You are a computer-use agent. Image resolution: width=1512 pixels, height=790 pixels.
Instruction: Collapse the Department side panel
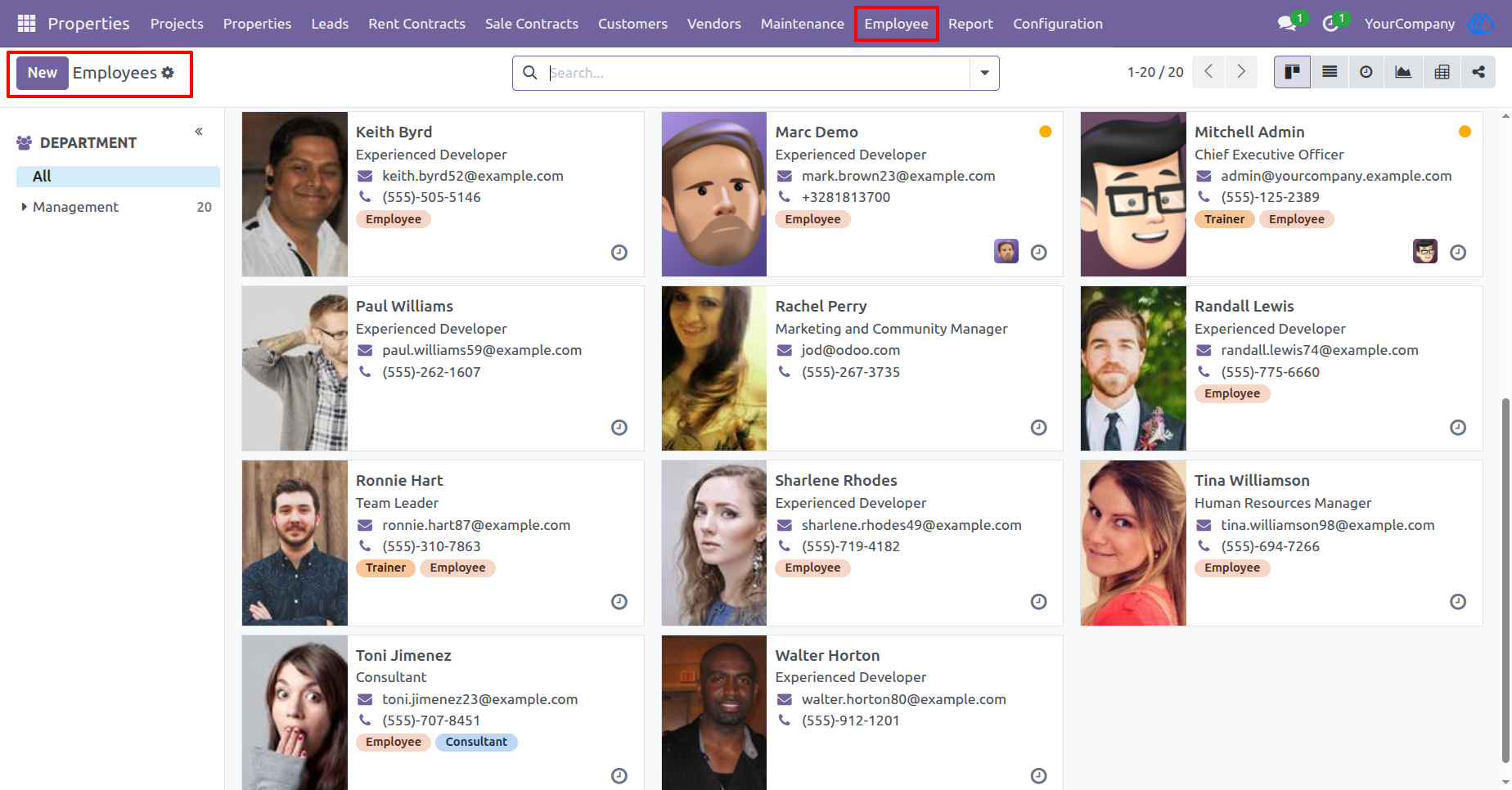coord(199,132)
